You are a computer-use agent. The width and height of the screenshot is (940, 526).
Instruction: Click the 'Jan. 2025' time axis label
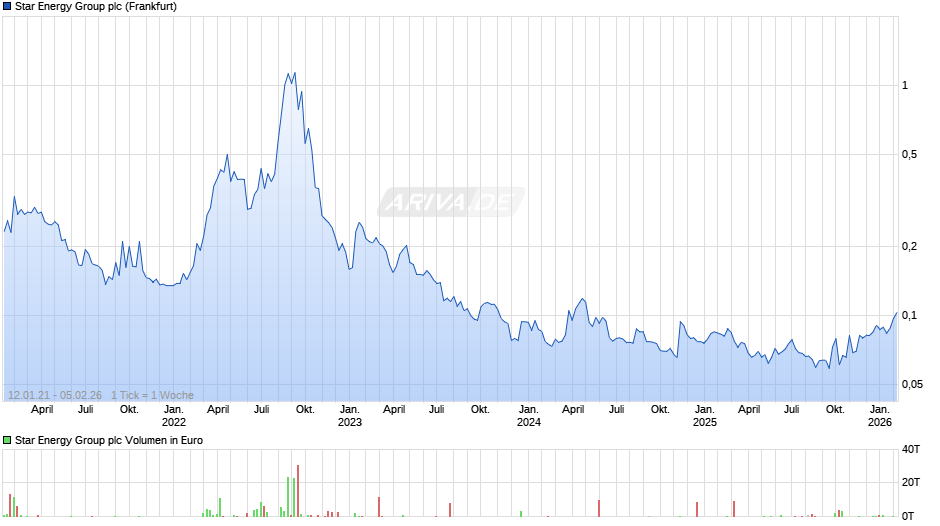pyautogui.click(x=705, y=416)
